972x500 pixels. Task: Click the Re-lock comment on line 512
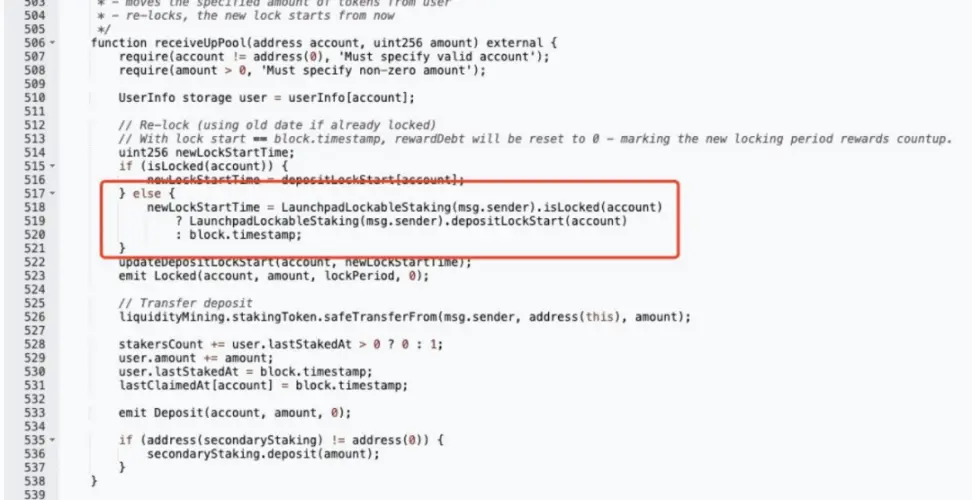(x=277, y=125)
